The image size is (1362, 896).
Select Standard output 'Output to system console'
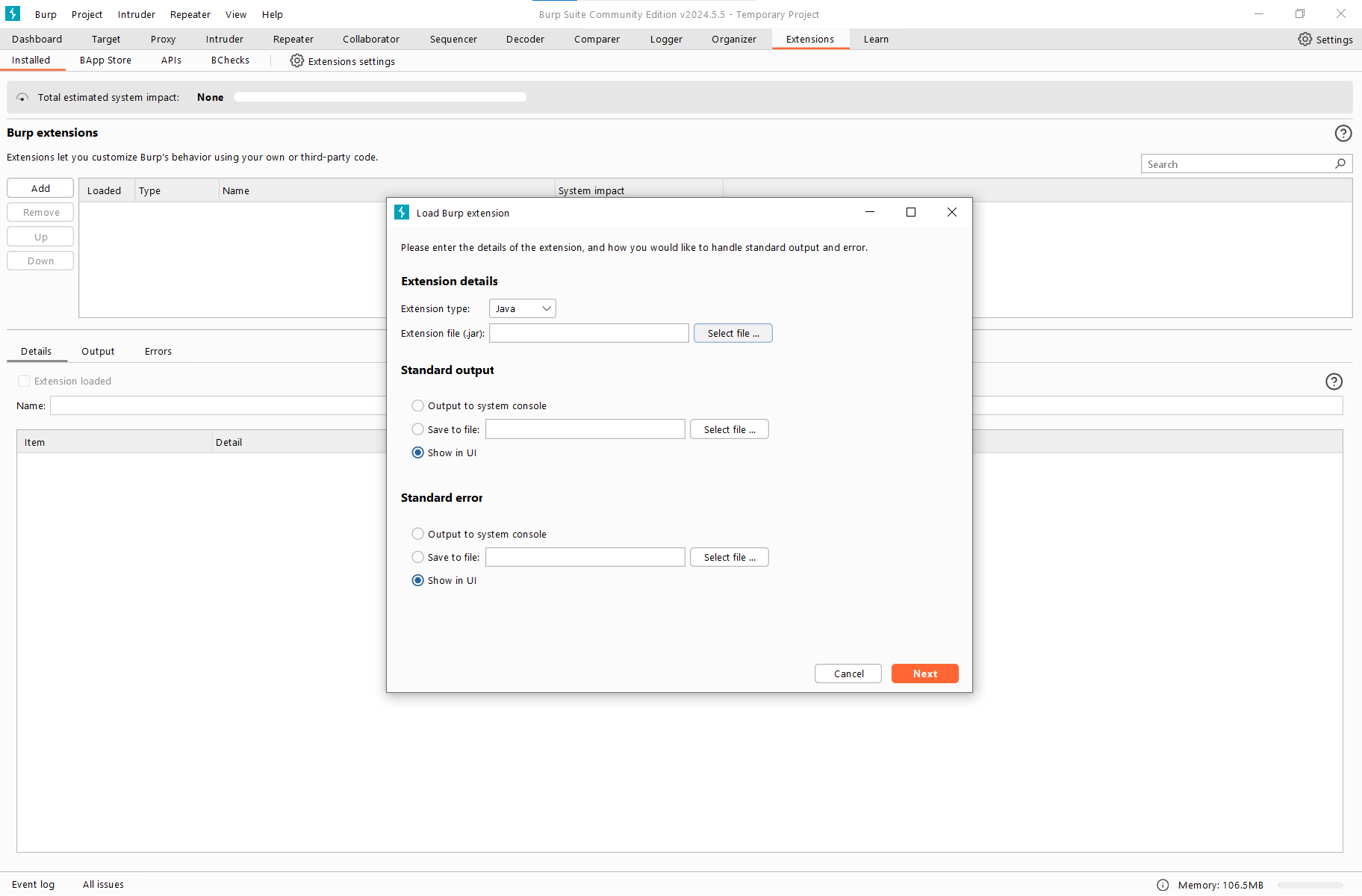click(418, 406)
